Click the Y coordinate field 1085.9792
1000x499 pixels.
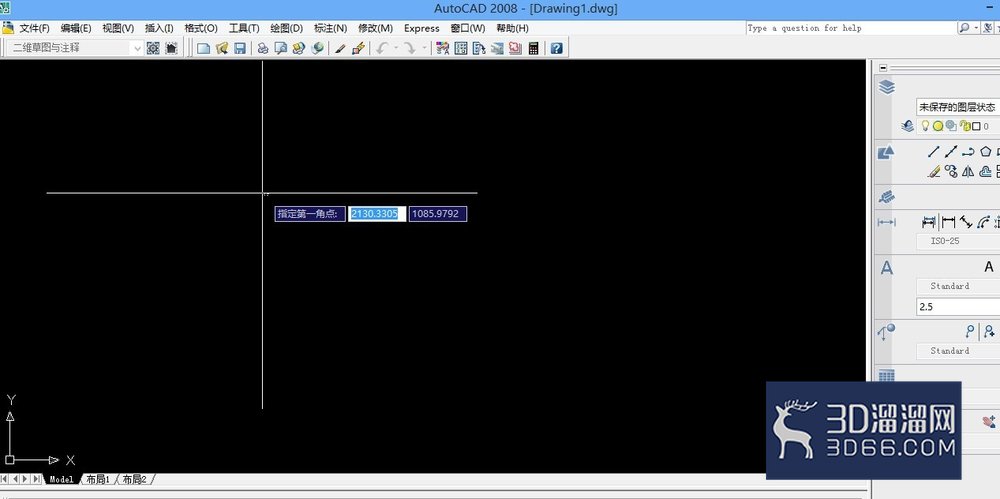pyautogui.click(x=438, y=214)
